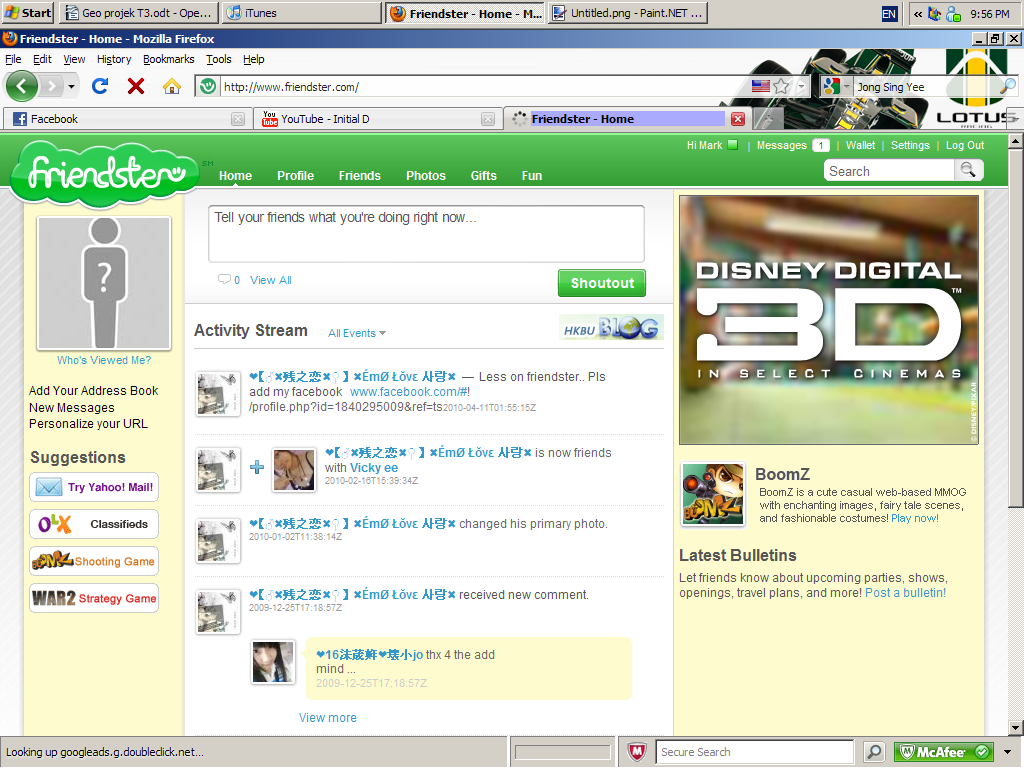Click the WAR2 Strategy Game suggestion
Image resolution: width=1024 pixels, height=768 pixels.
click(x=94, y=598)
